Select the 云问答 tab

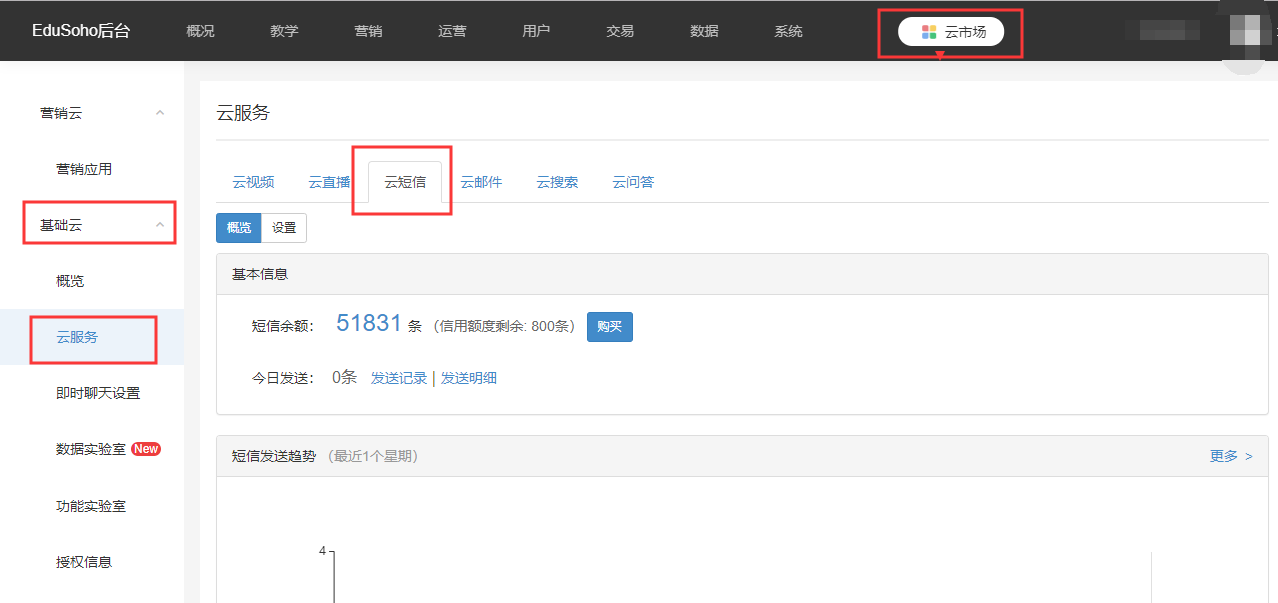(633, 182)
